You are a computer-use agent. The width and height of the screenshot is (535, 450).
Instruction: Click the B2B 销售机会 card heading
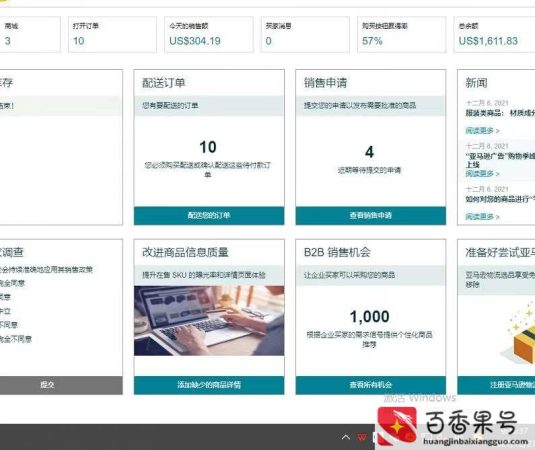pyautogui.click(x=337, y=252)
